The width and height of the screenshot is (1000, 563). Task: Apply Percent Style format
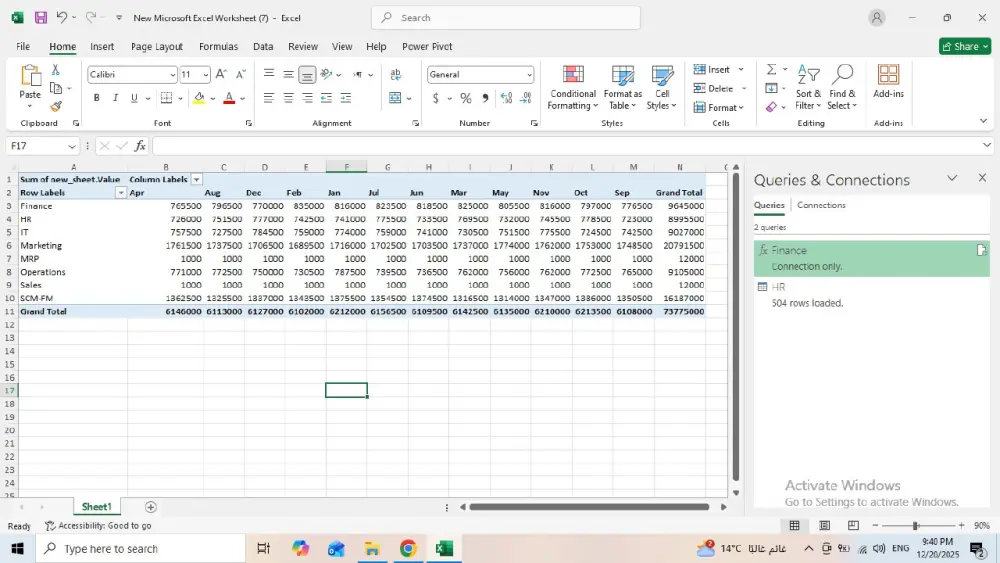pos(466,98)
